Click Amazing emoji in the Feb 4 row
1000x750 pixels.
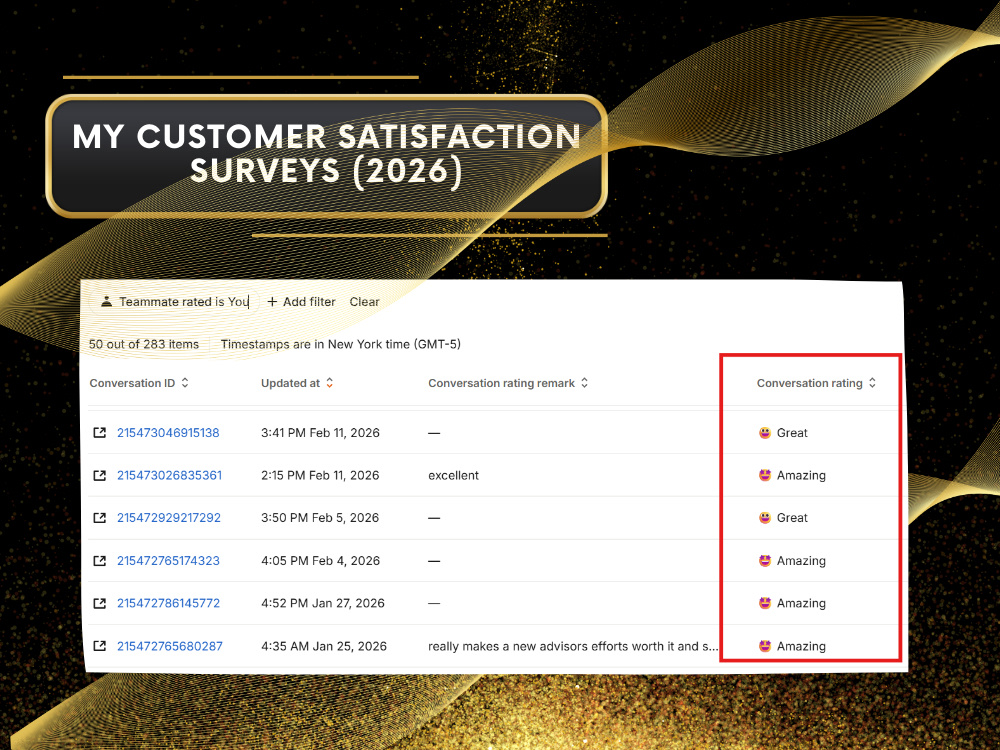coord(765,561)
